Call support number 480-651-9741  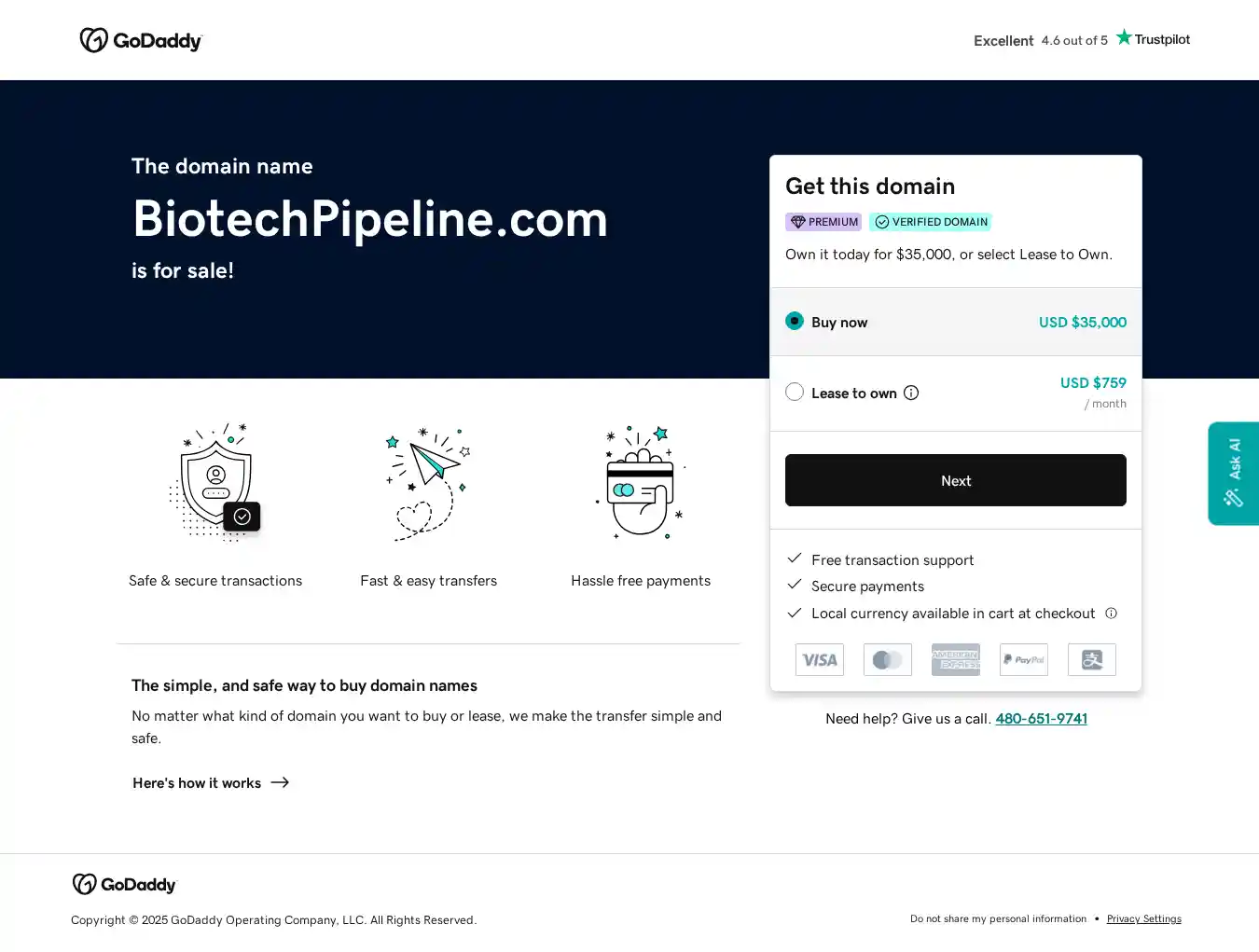1041,719
